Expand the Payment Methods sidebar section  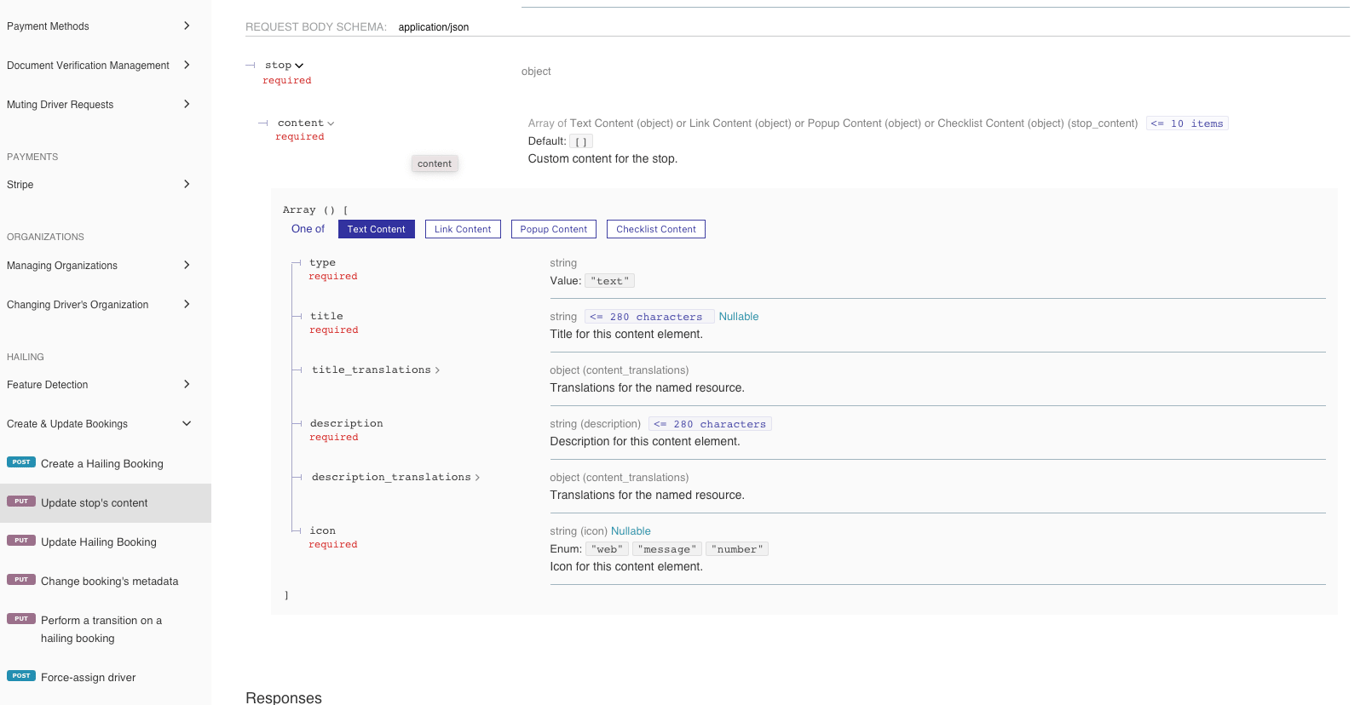[x=105, y=26]
